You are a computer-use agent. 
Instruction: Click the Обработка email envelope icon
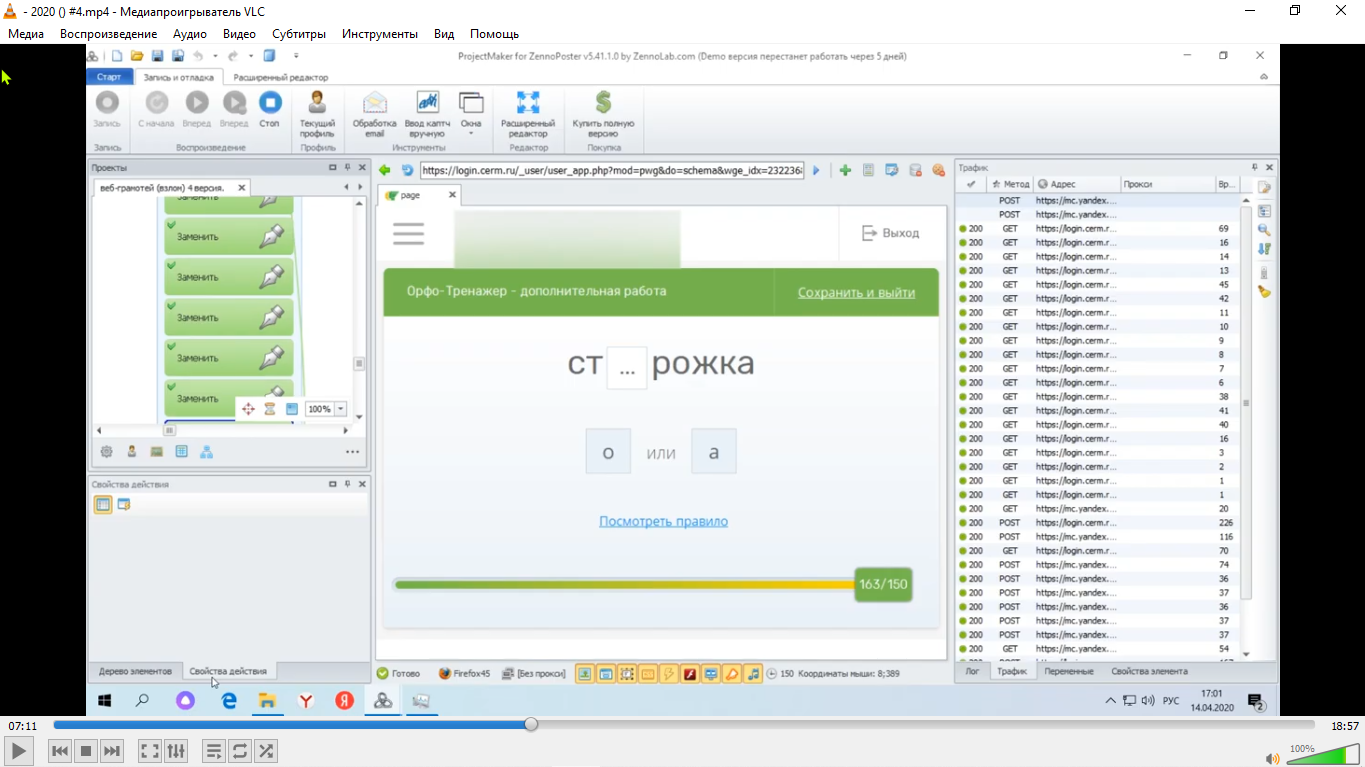click(374, 103)
